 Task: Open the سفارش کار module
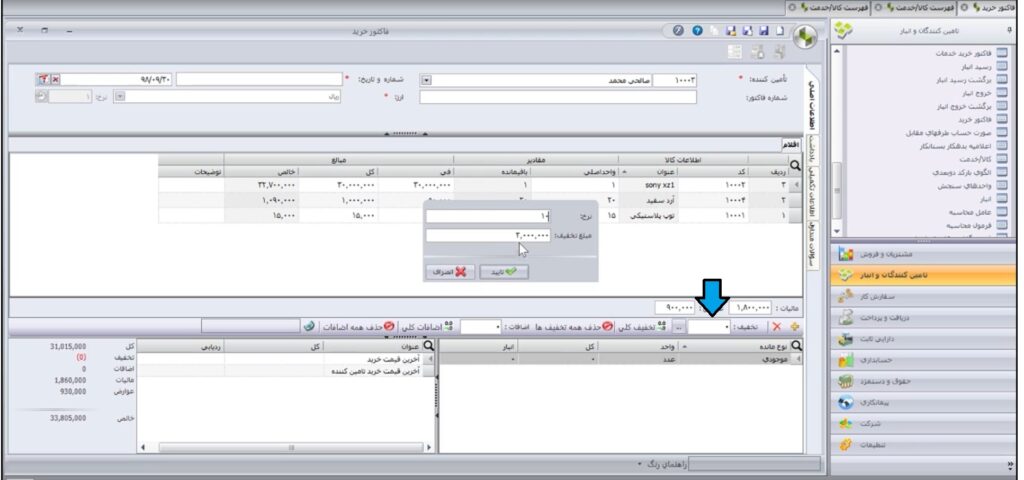[x=923, y=297]
